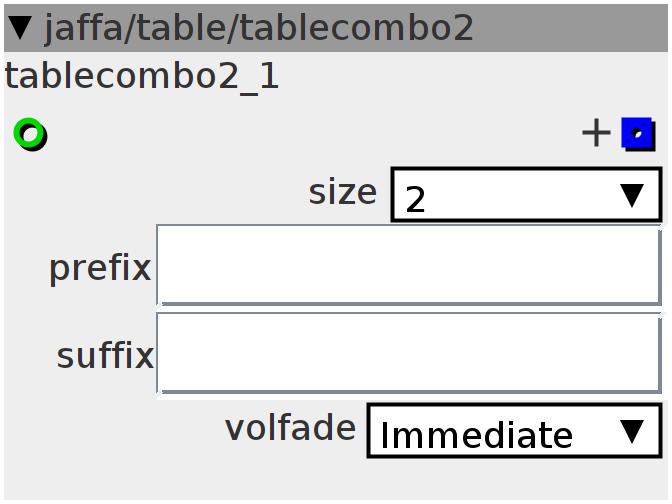
Task: Click the jaffa/table/tablecombo2 header title
Action: coord(259,28)
